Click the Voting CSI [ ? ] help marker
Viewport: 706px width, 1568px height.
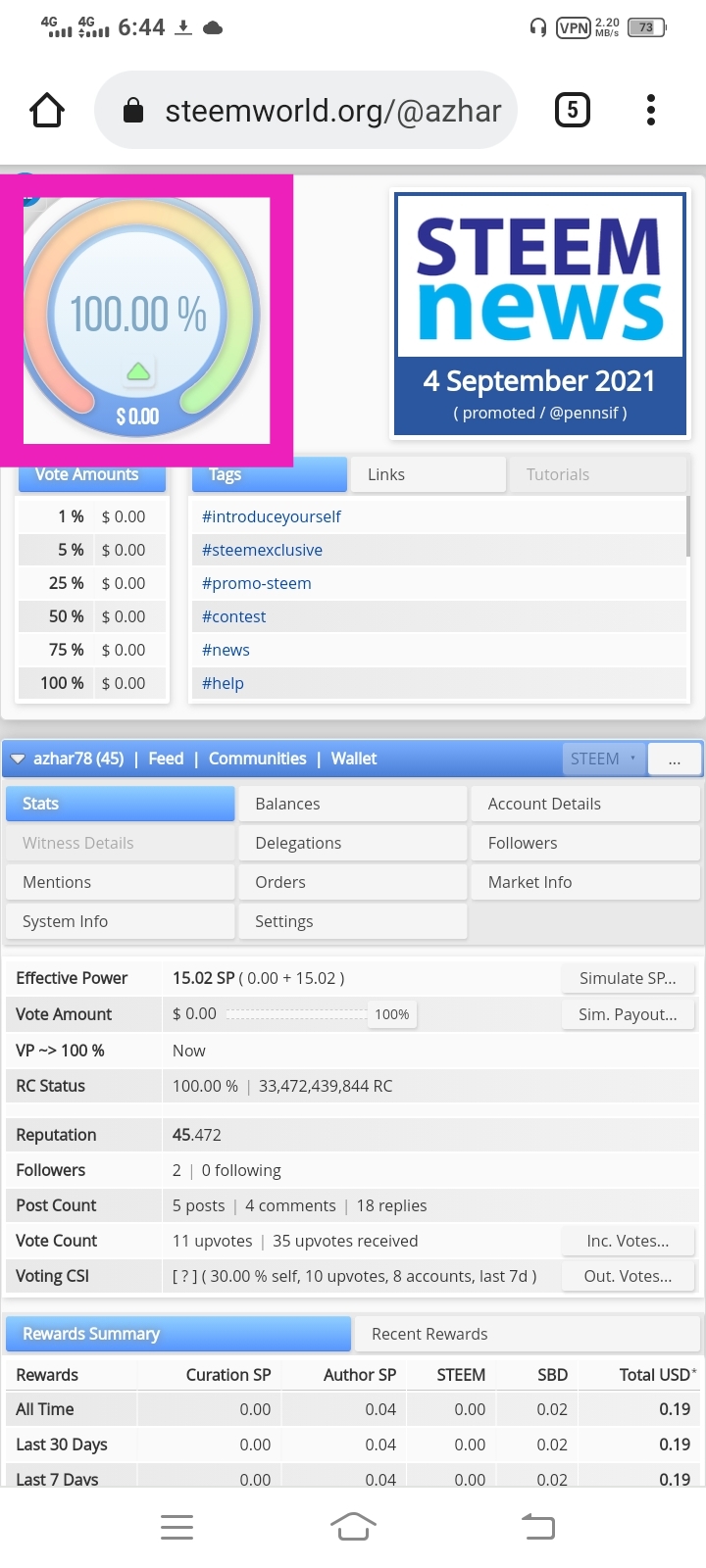click(x=181, y=1276)
